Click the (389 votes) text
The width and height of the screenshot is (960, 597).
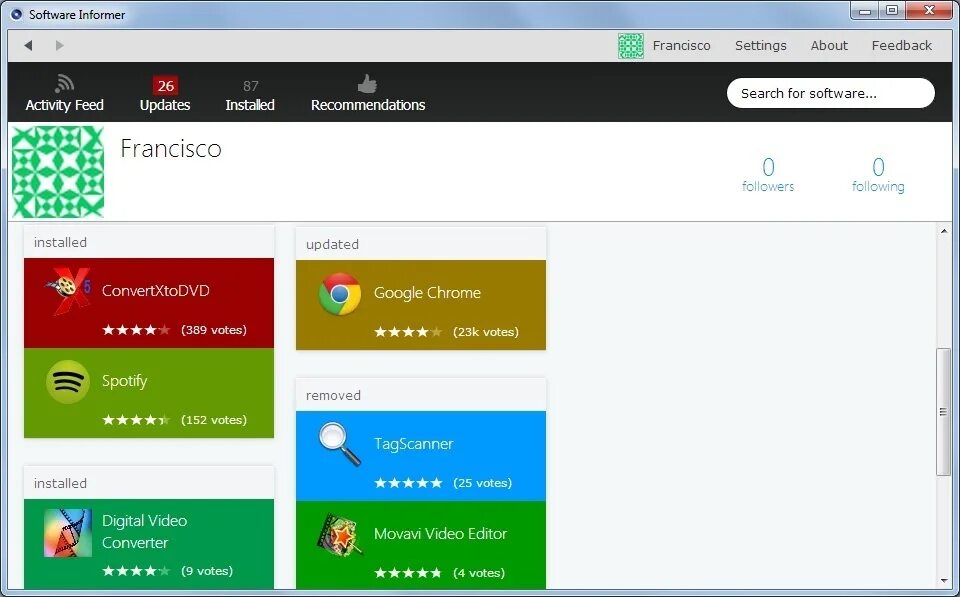point(214,330)
